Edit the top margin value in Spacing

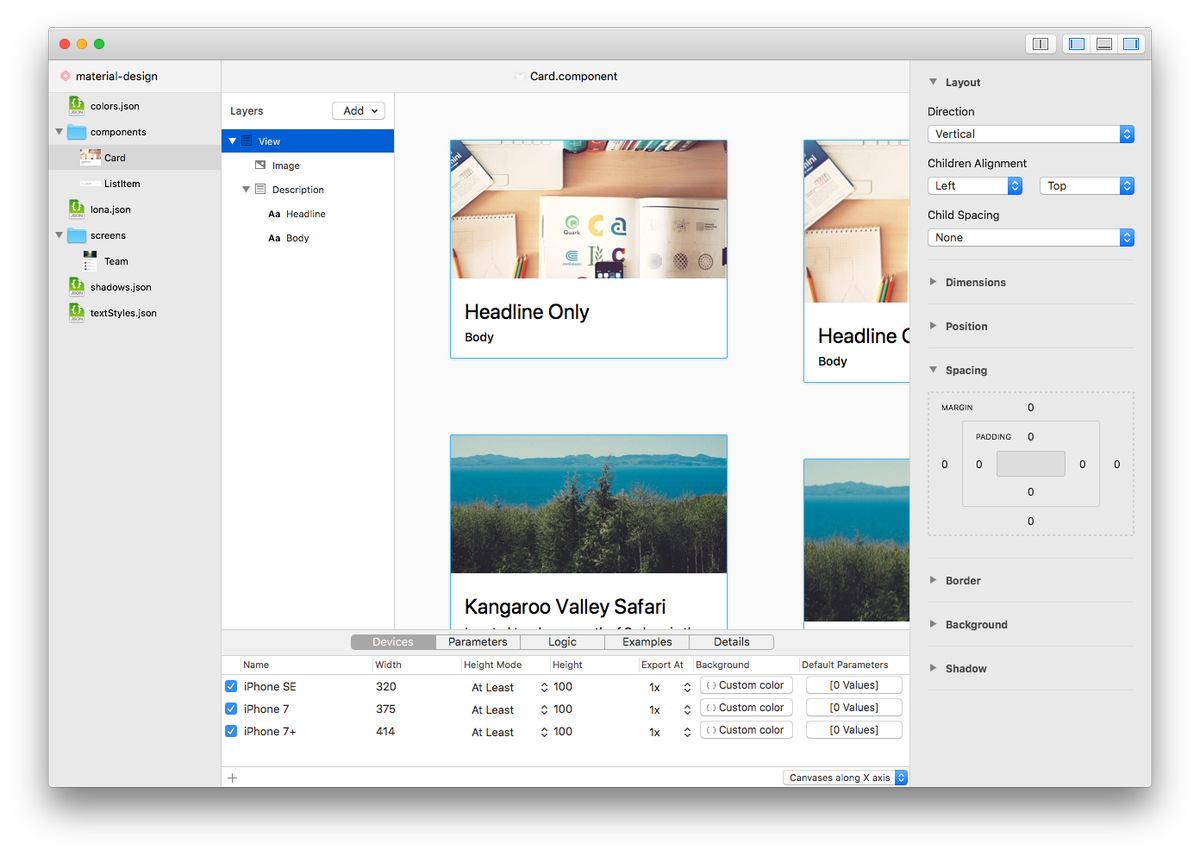click(x=1031, y=407)
